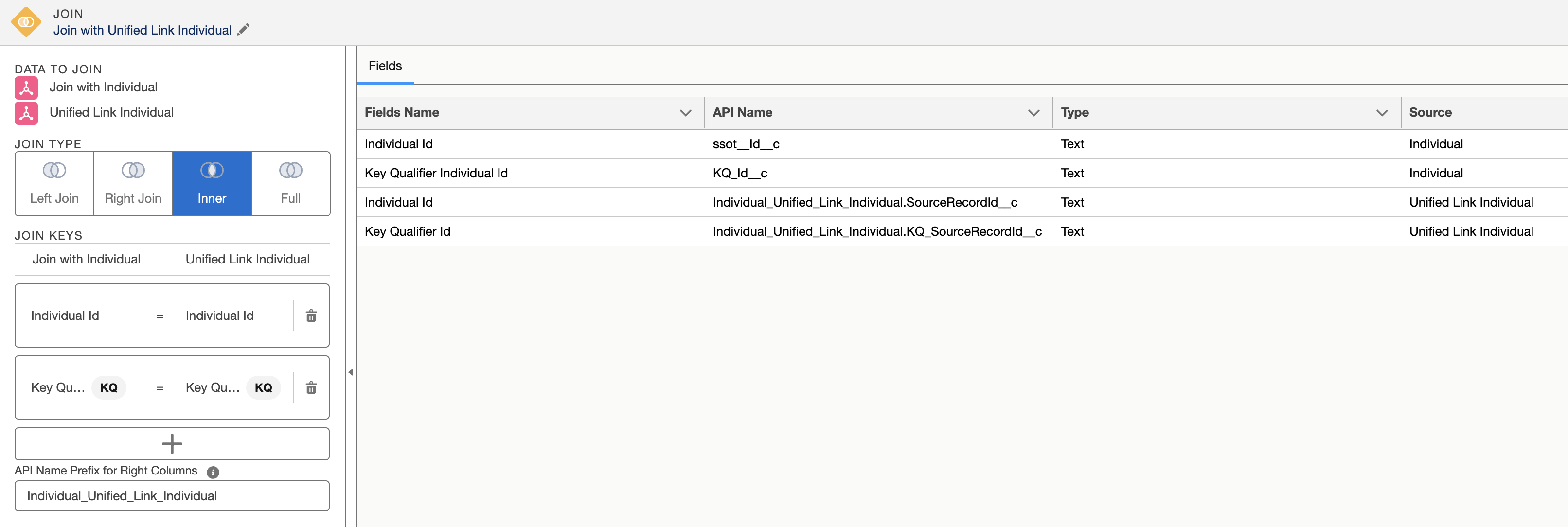Delete the Key Qualifier join key pairing
Viewport: 1568px width, 527px height.
(x=311, y=387)
